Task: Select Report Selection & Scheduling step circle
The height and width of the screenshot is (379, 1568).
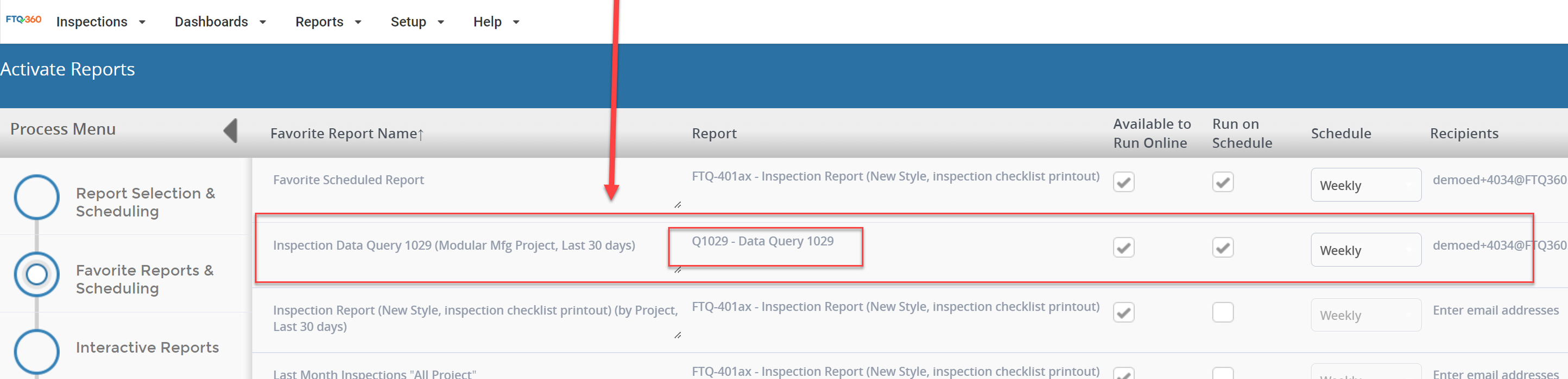Action: 36,197
